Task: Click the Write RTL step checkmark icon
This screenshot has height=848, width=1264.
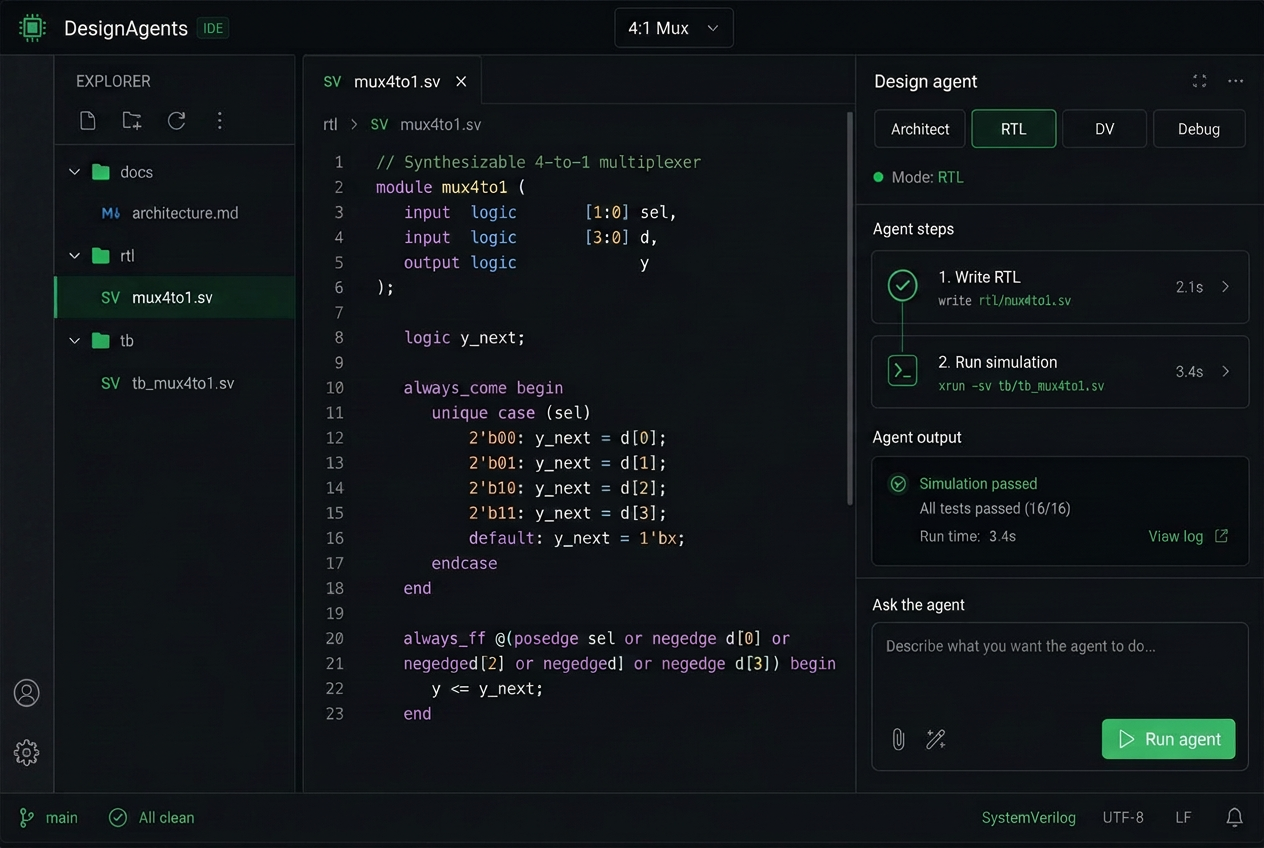Action: 903,286
